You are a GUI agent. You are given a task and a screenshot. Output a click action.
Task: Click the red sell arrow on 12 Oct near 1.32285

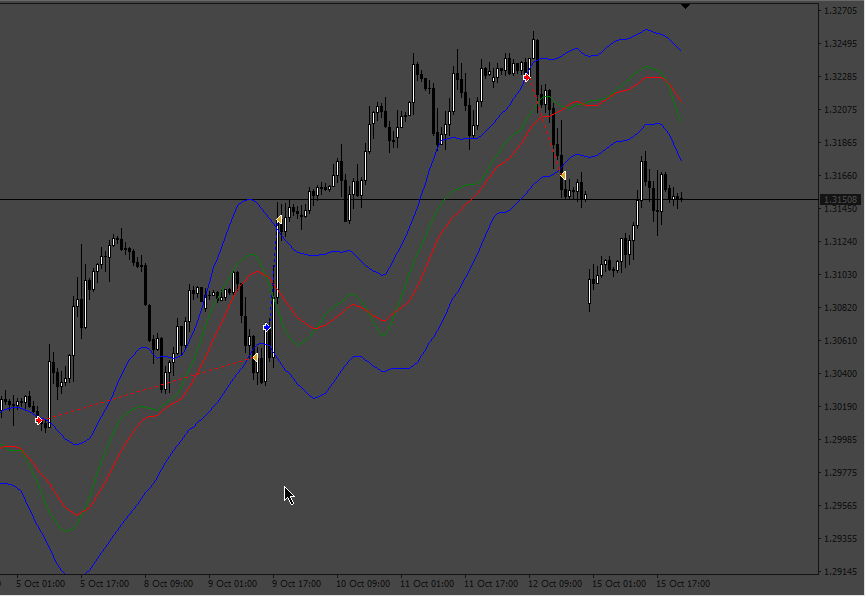click(526, 77)
